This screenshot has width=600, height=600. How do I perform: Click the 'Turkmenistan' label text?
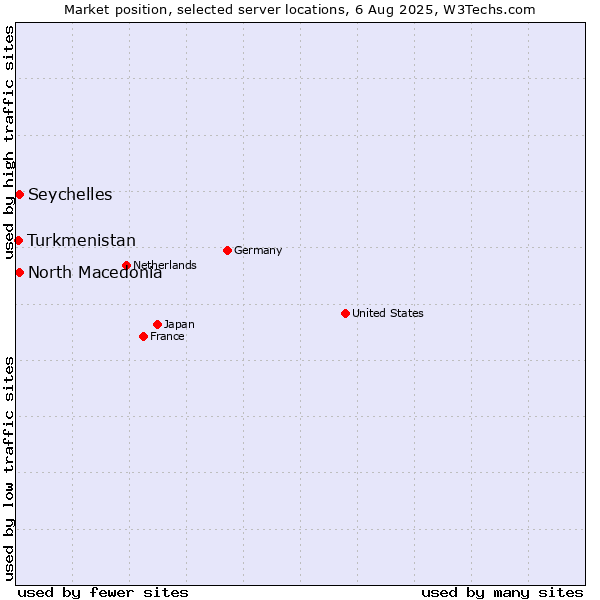pos(82,241)
